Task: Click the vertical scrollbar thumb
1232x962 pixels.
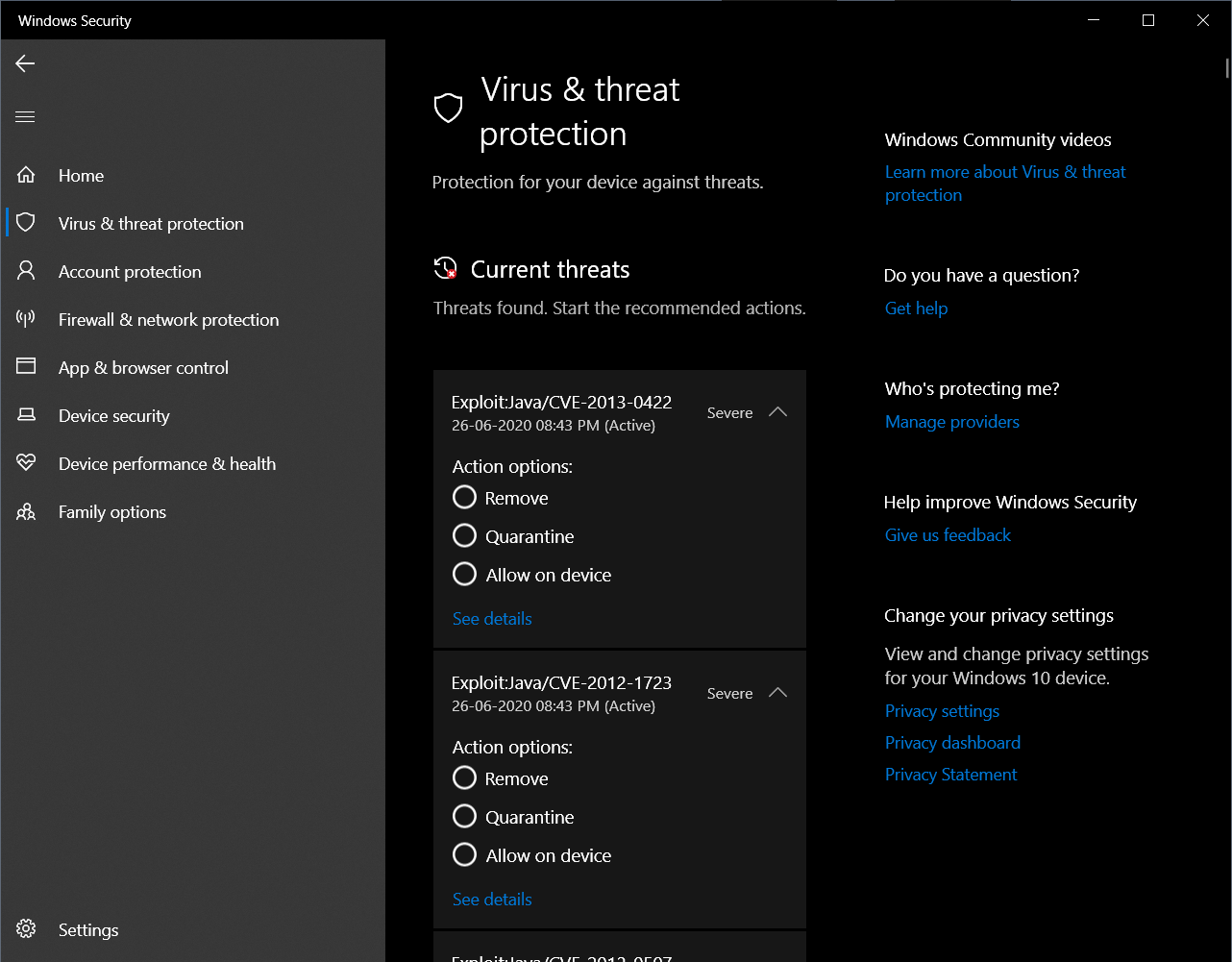Action: pyautogui.click(x=1227, y=67)
